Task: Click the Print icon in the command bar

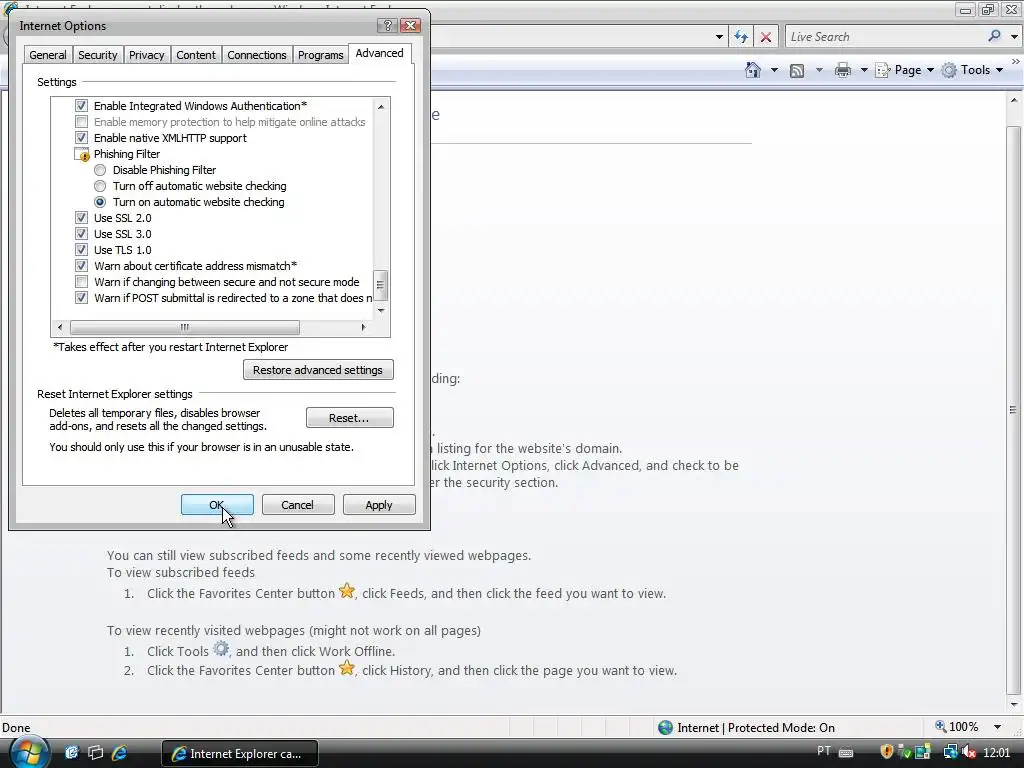Action: 843,70
